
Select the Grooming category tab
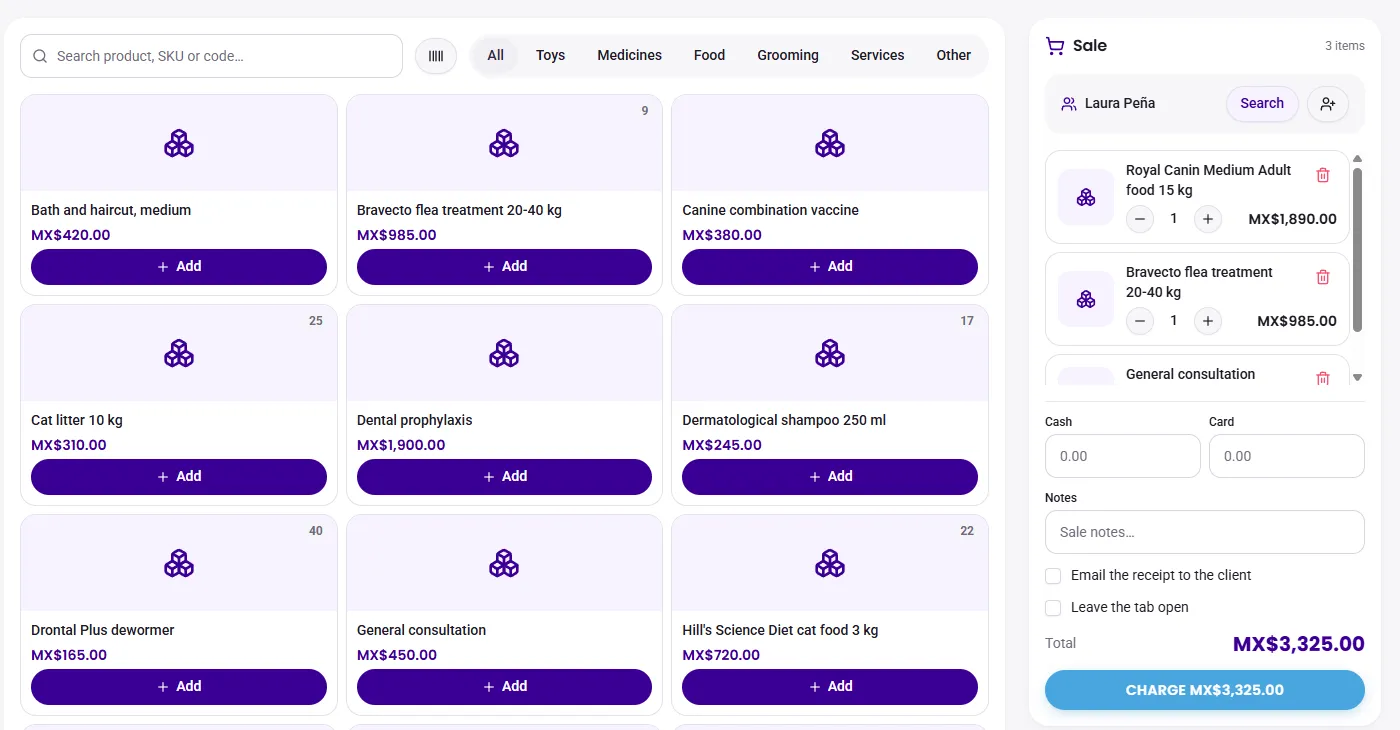pyautogui.click(x=788, y=55)
